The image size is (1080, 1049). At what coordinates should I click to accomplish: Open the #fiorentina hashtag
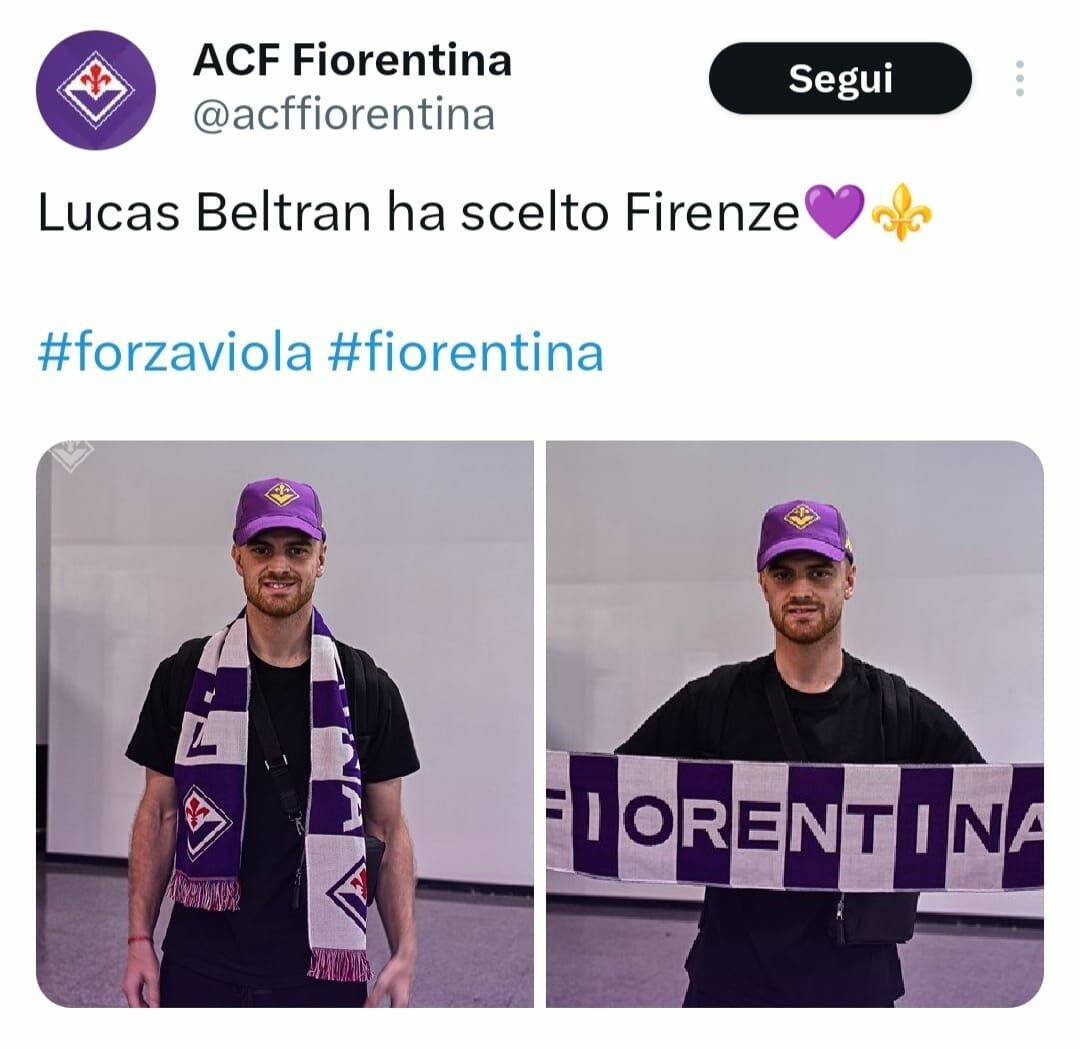466,352
